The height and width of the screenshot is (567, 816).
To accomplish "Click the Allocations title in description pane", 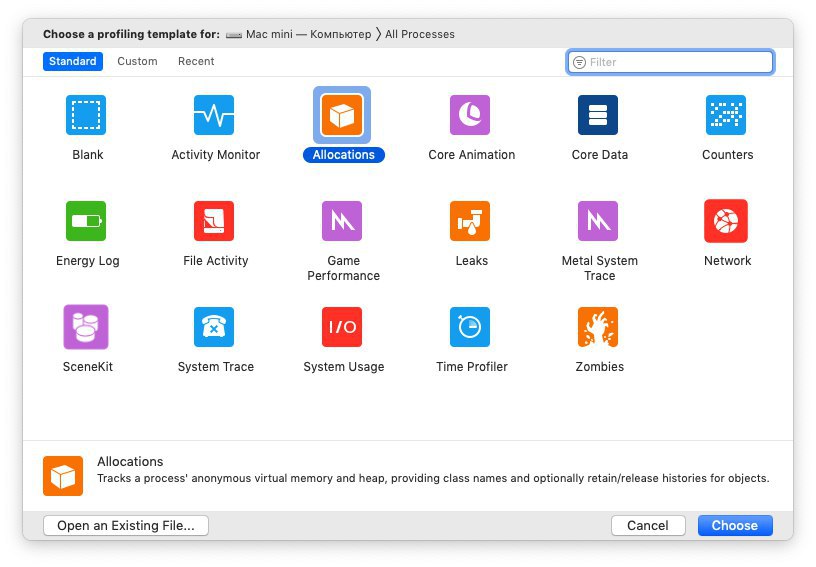I will click(x=130, y=462).
